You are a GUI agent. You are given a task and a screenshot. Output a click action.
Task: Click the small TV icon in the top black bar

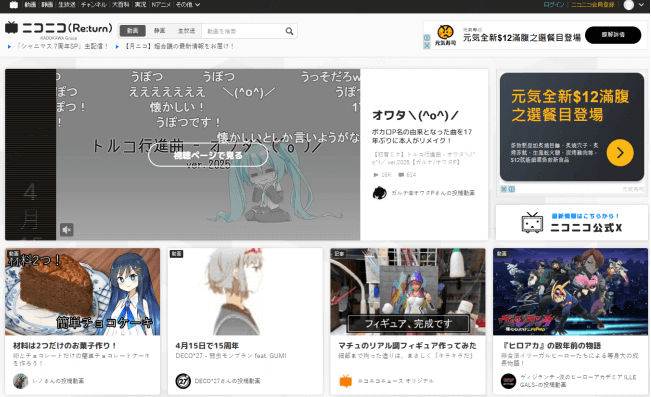(14, 5)
